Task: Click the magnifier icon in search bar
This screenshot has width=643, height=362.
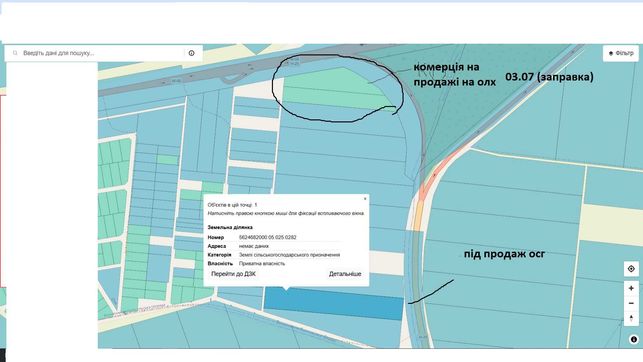Action: point(15,53)
